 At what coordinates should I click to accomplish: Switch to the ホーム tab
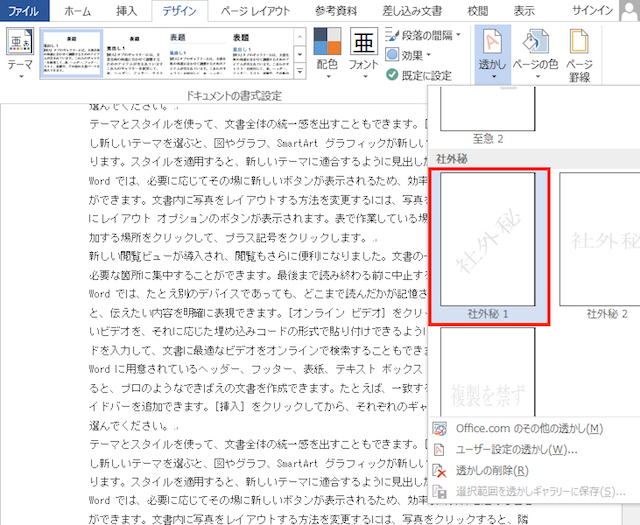78,11
